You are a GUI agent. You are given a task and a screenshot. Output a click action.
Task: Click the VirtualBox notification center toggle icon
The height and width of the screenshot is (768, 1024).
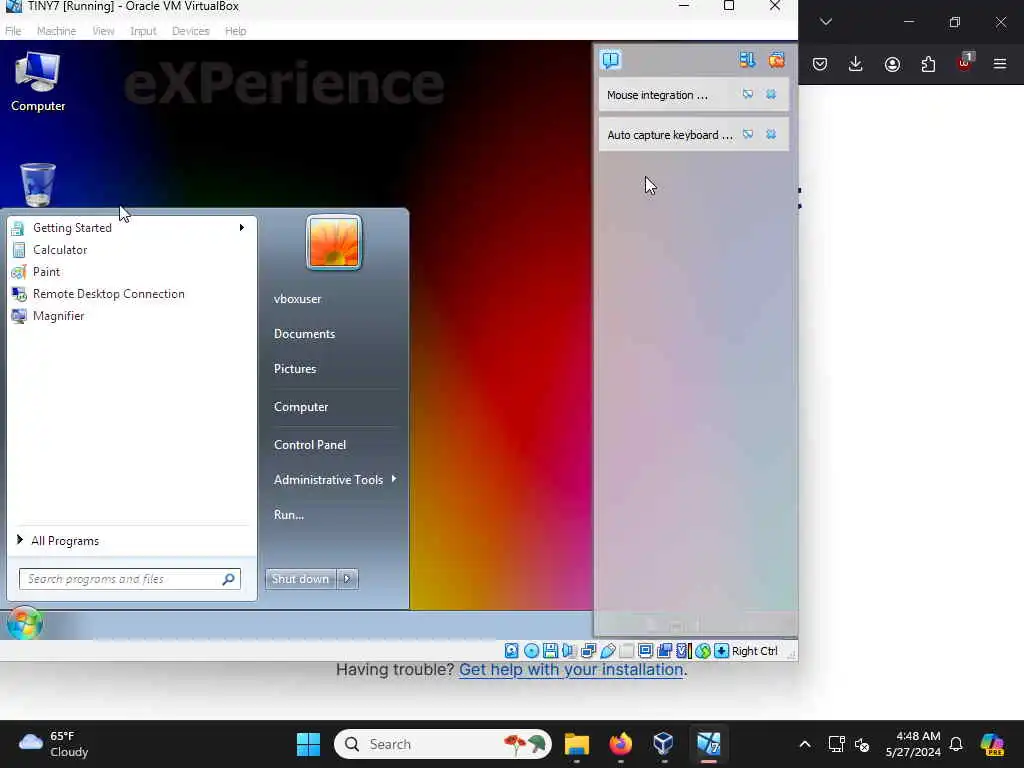click(x=611, y=60)
